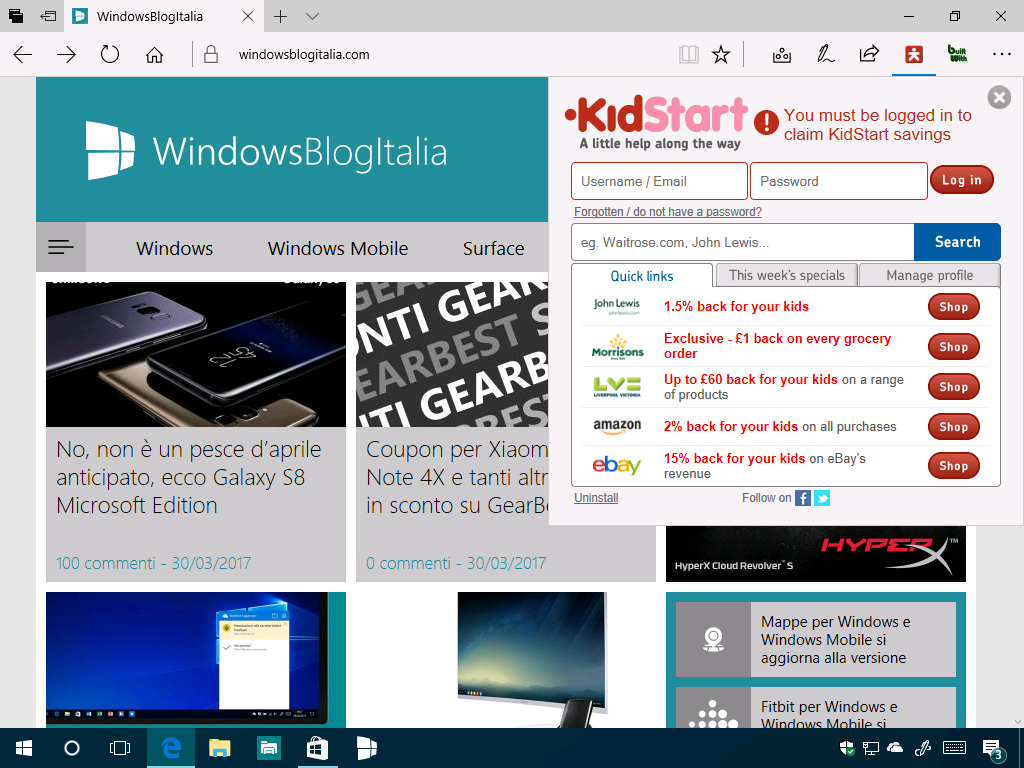Viewport: 1024px width, 768px height.
Task: Refresh the current page
Action: (110, 54)
